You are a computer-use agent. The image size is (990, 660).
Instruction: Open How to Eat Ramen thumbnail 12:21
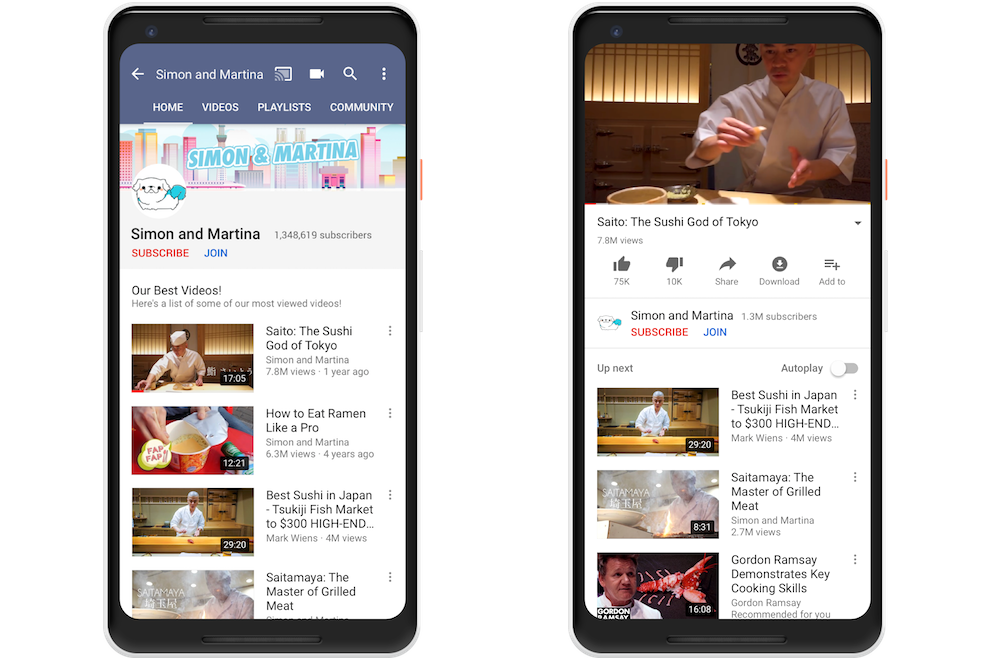(x=193, y=440)
